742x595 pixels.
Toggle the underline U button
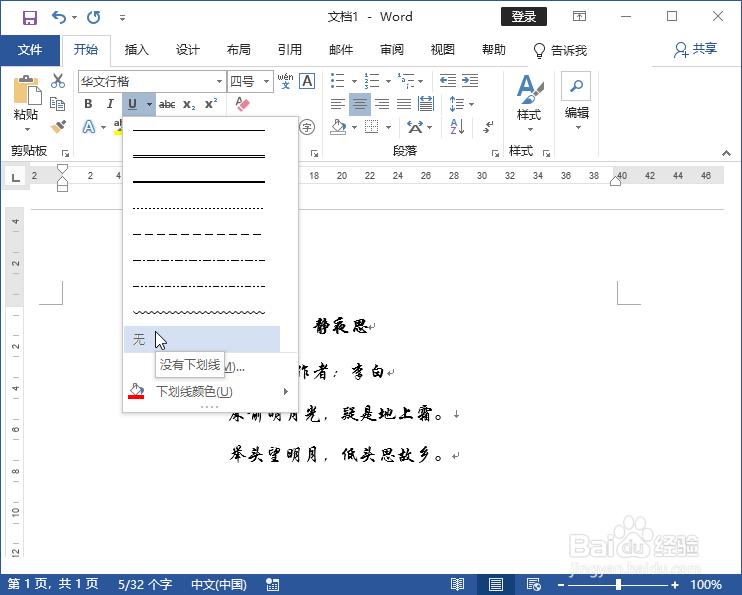[133, 104]
